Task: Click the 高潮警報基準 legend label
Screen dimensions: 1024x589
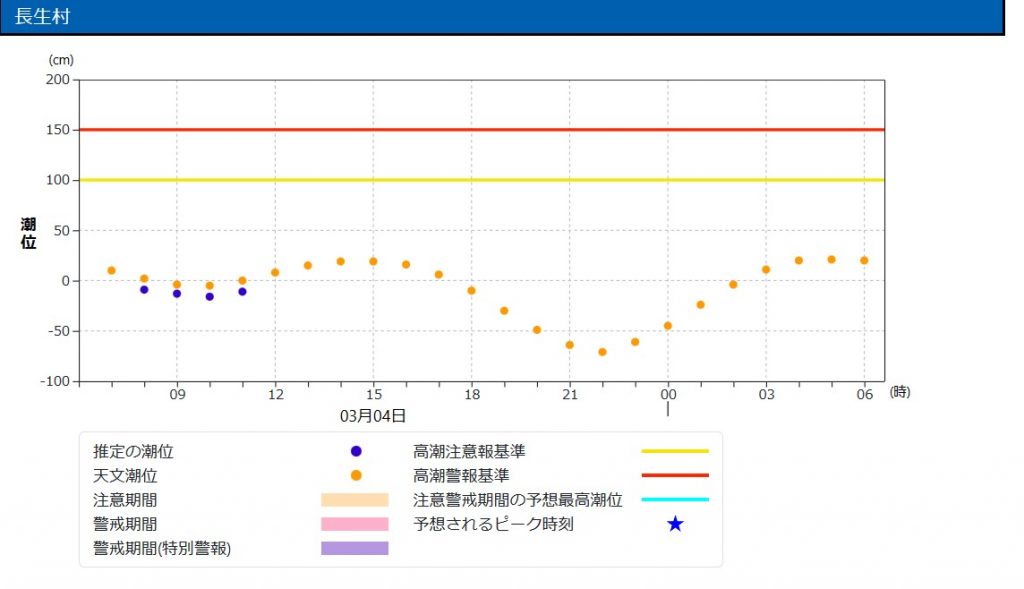Action: [461, 475]
